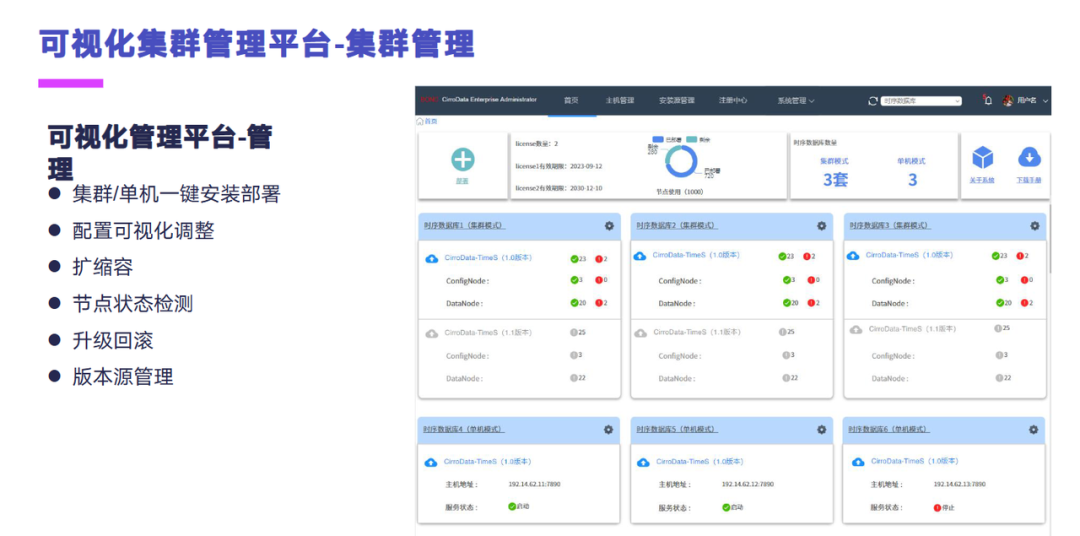This screenshot has width=1080, height=536.
Task: Open 时序数据库2（集群模式） title link
Action: tap(676, 225)
